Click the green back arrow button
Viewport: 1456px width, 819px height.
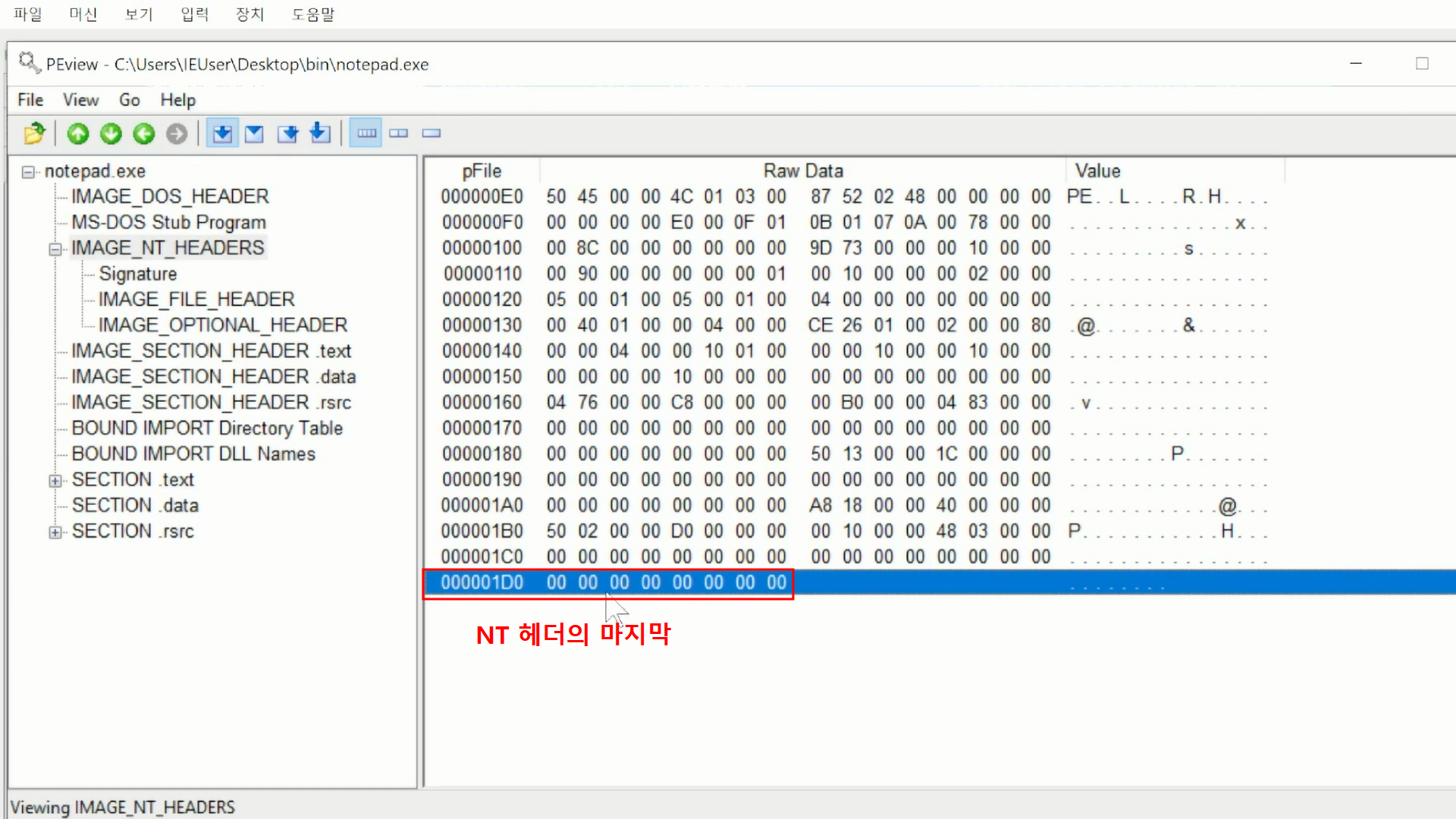coord(143,133)
